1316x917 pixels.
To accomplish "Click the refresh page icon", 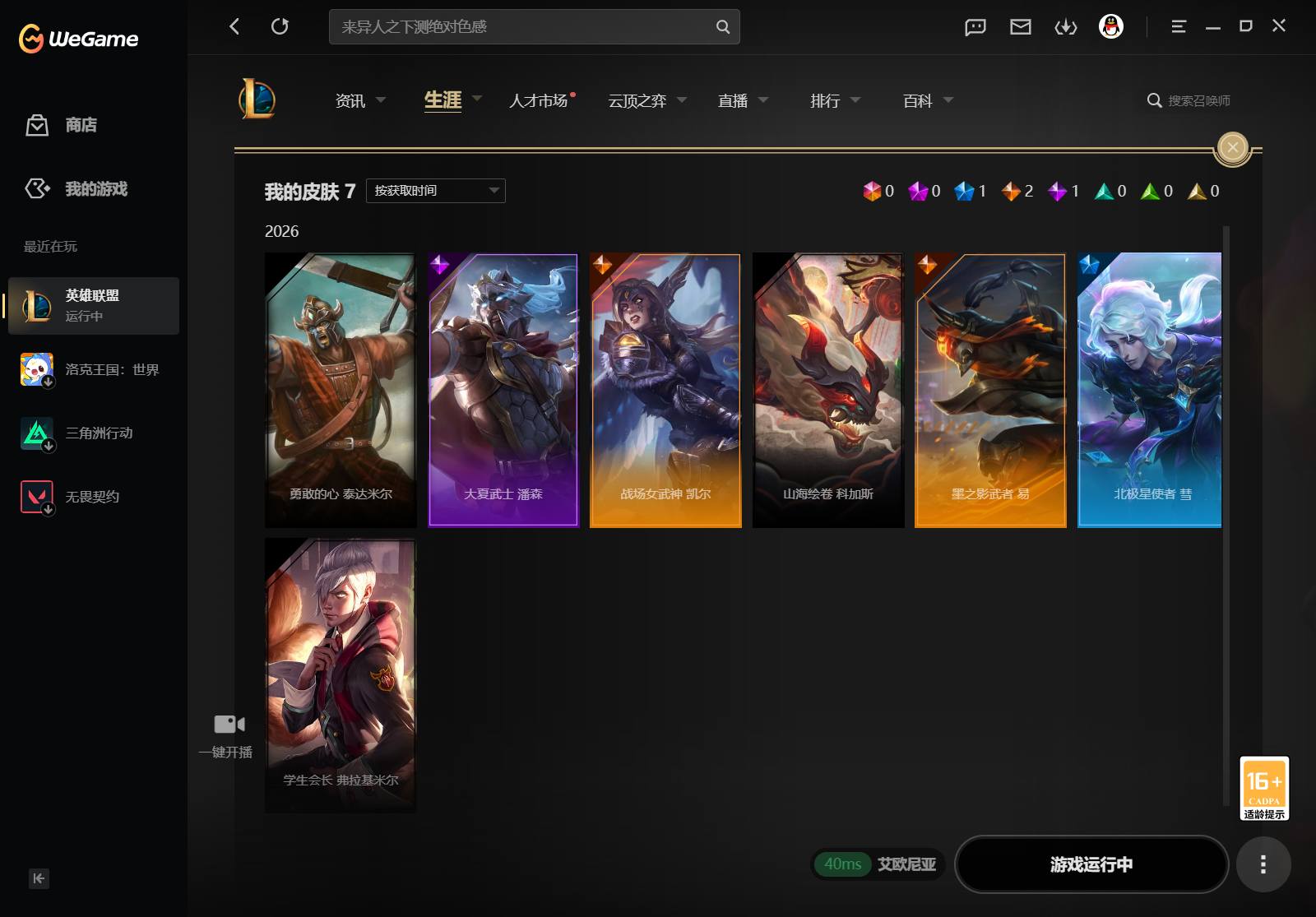I will (x=280, y=26).
